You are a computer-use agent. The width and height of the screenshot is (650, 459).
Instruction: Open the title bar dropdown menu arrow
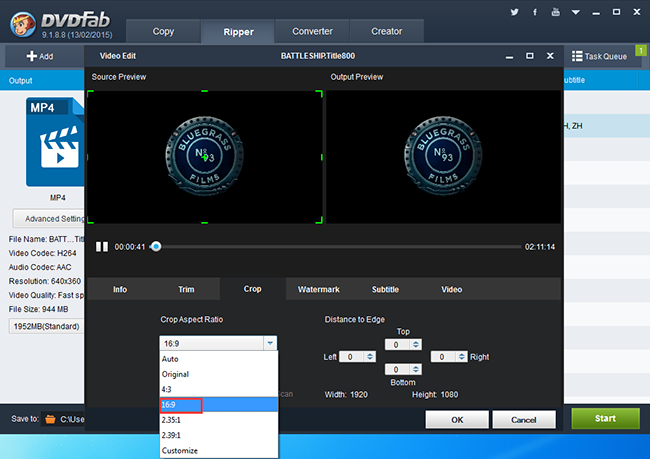pos(576,12)
